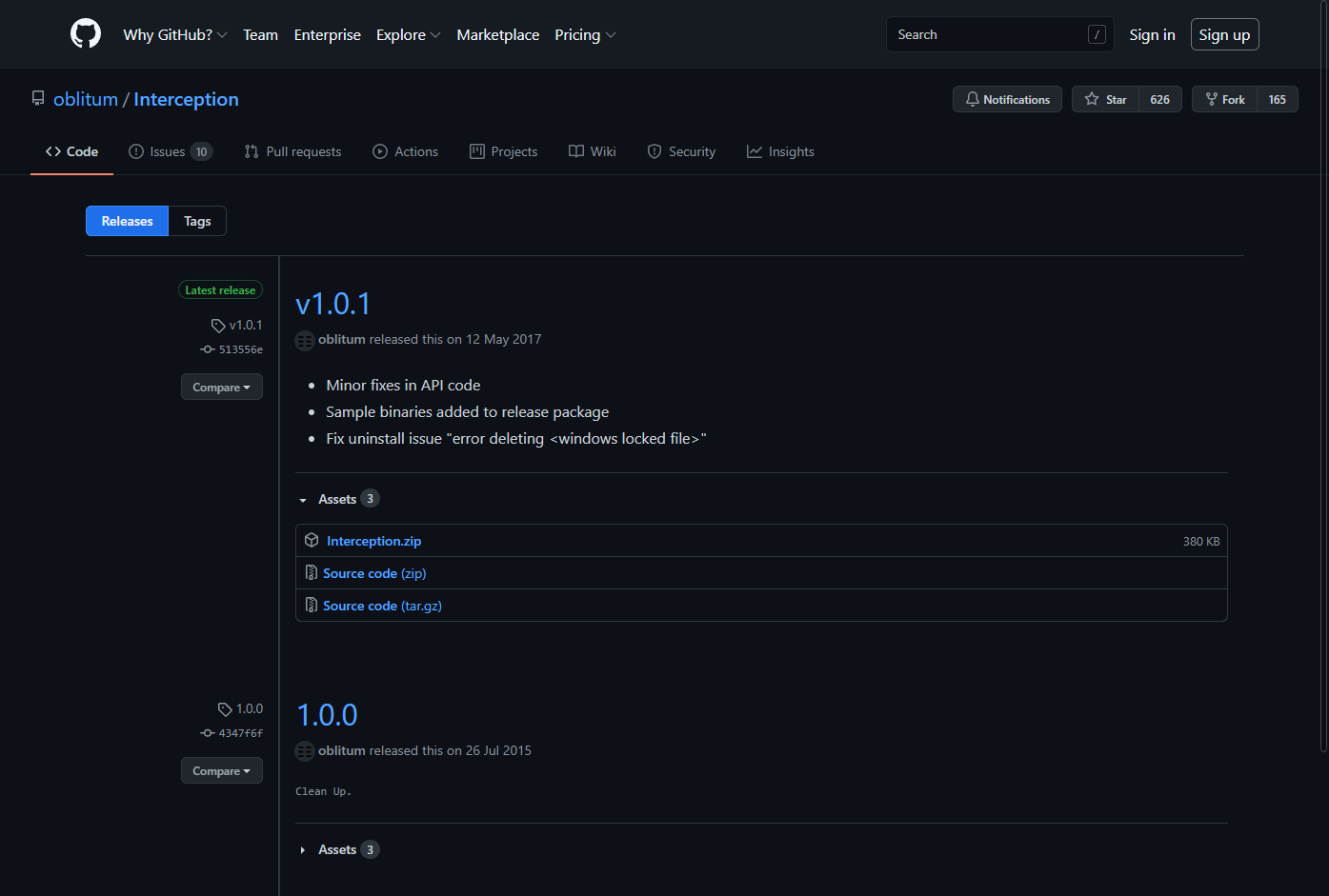Click the file icon for Source code (tar.gz)
The width and height of the screenshot is (1329, 896).
312,605
